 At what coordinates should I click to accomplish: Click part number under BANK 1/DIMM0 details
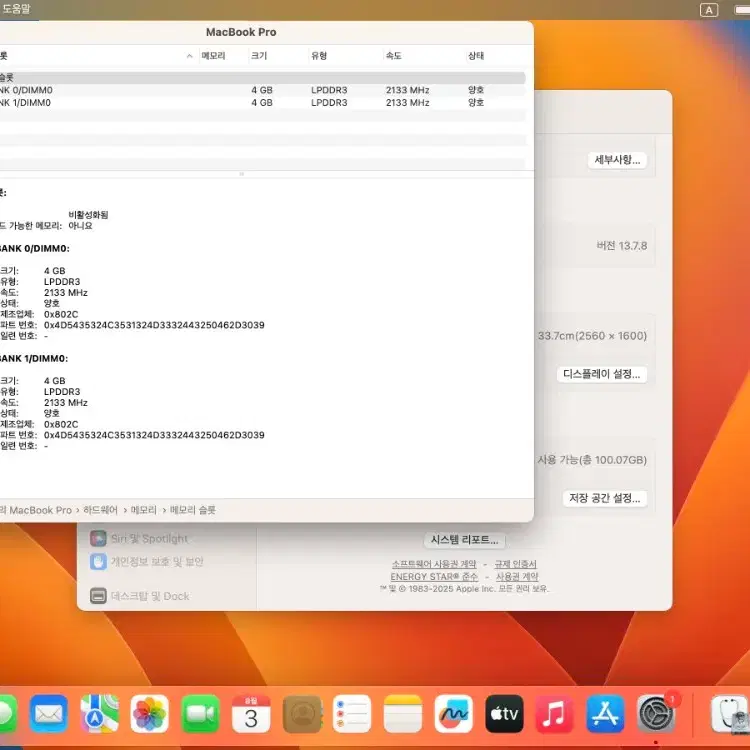point(154,435)
